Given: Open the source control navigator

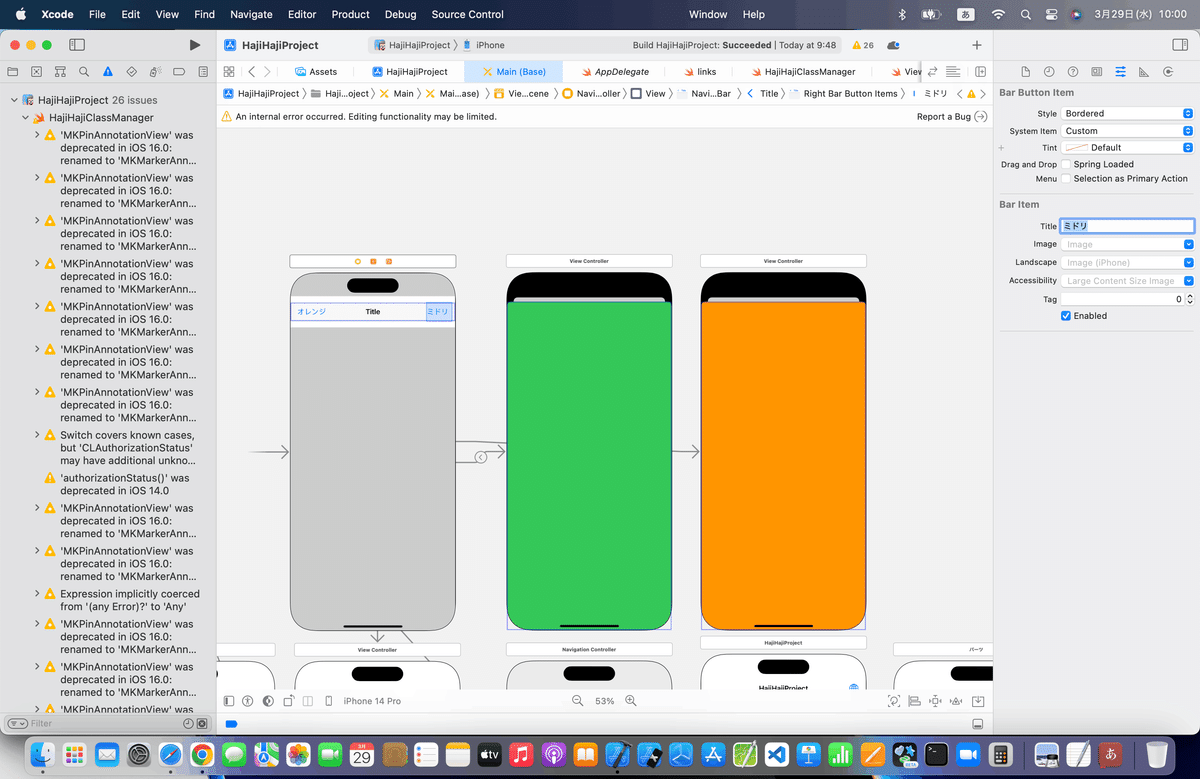Looking at the screenshot, I should (x=37, y=72).
